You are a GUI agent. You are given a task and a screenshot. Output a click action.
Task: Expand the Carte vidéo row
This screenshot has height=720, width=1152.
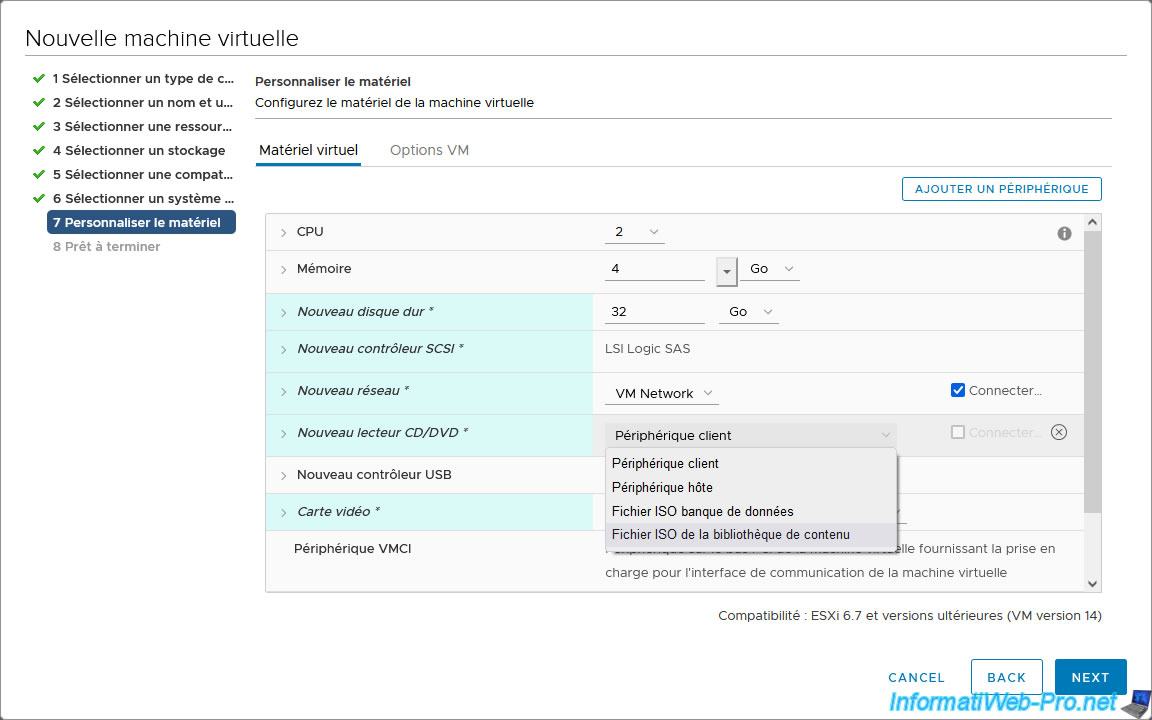click(x=284, y=513)
